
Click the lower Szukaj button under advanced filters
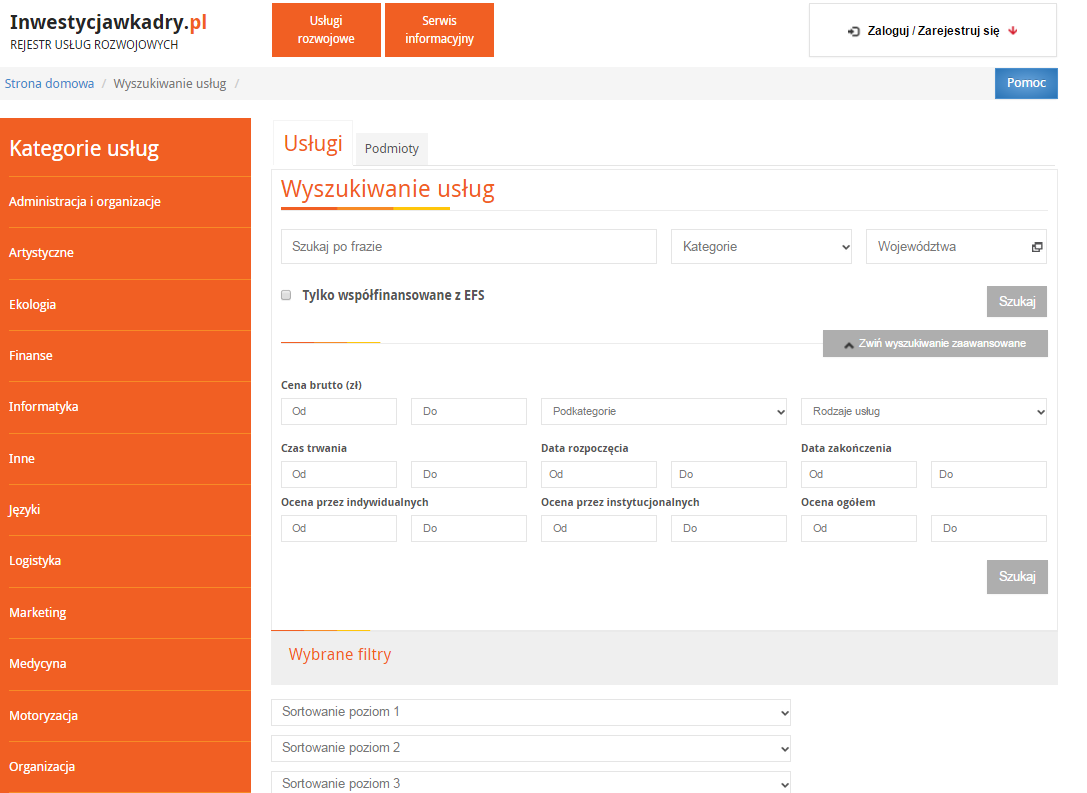[x=1017, y=577]
